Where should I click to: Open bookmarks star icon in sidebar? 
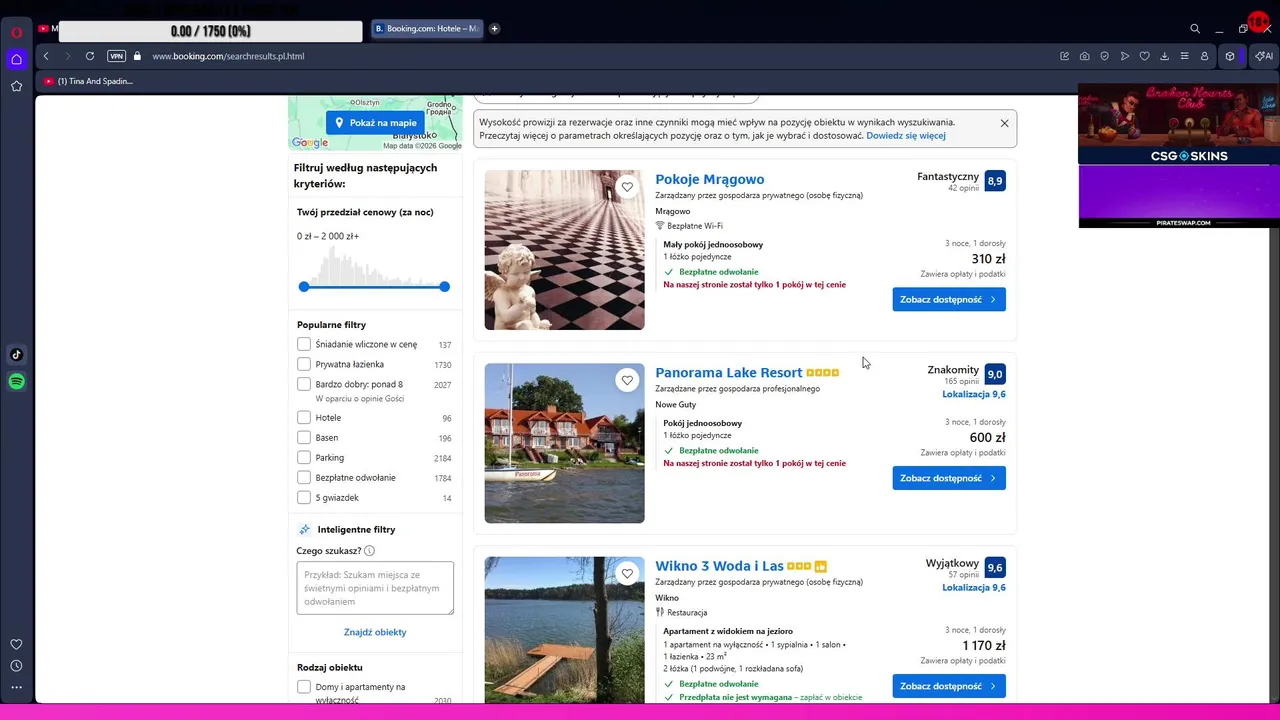pos(16,86)
